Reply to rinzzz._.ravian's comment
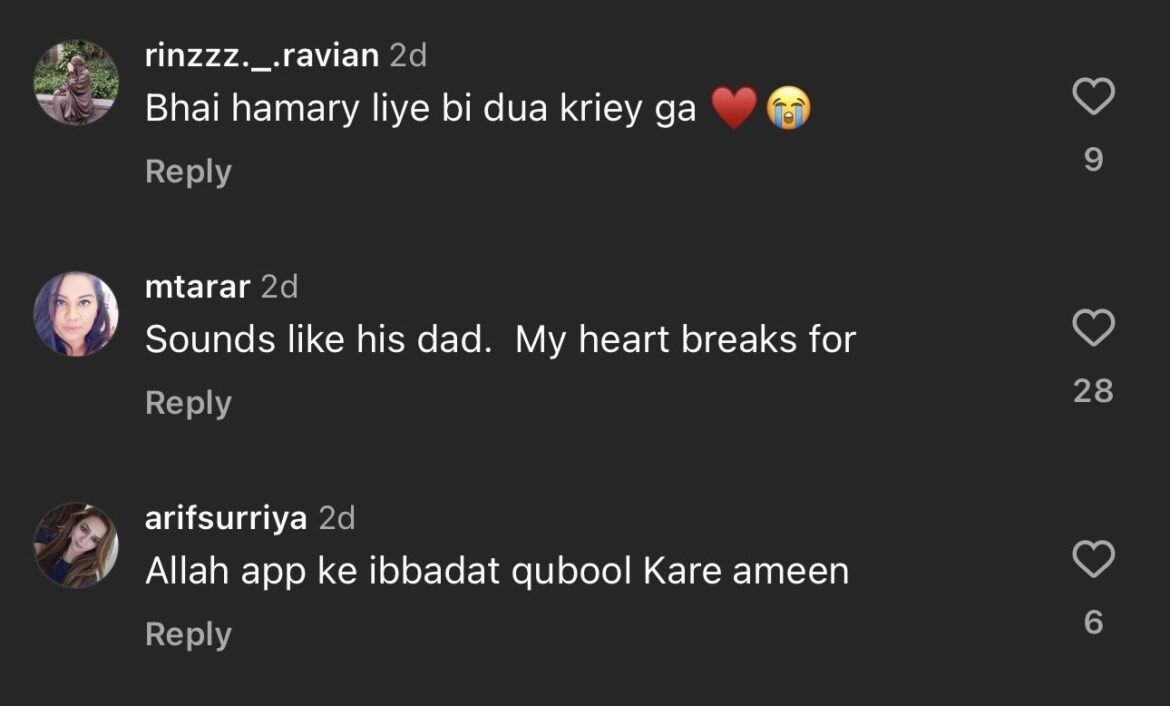The height and width of the screenshot is (706, 1170). 188,172
